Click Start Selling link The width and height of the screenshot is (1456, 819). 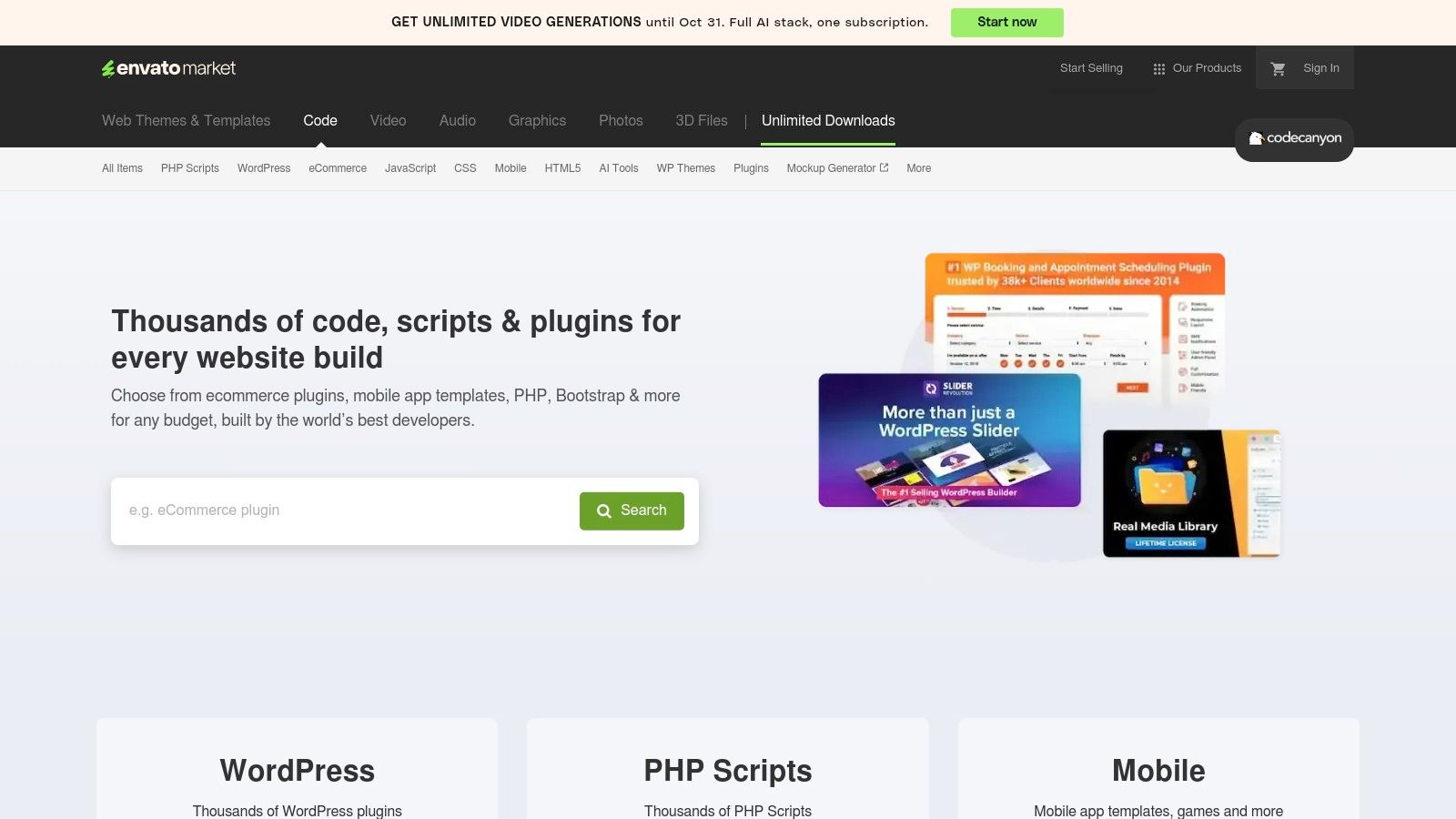[x=1091, y=68]
